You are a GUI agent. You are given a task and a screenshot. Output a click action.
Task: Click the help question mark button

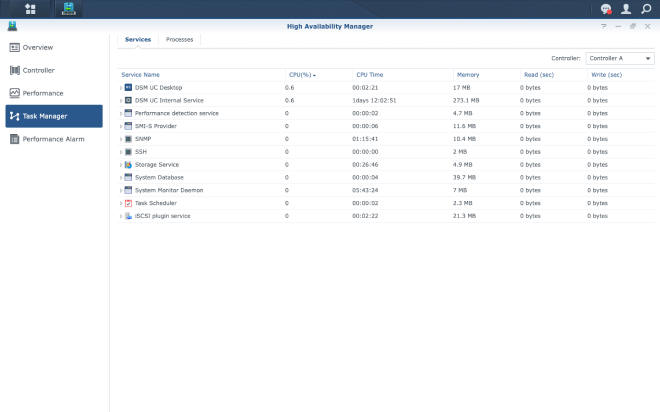click(x=604, y=26)
